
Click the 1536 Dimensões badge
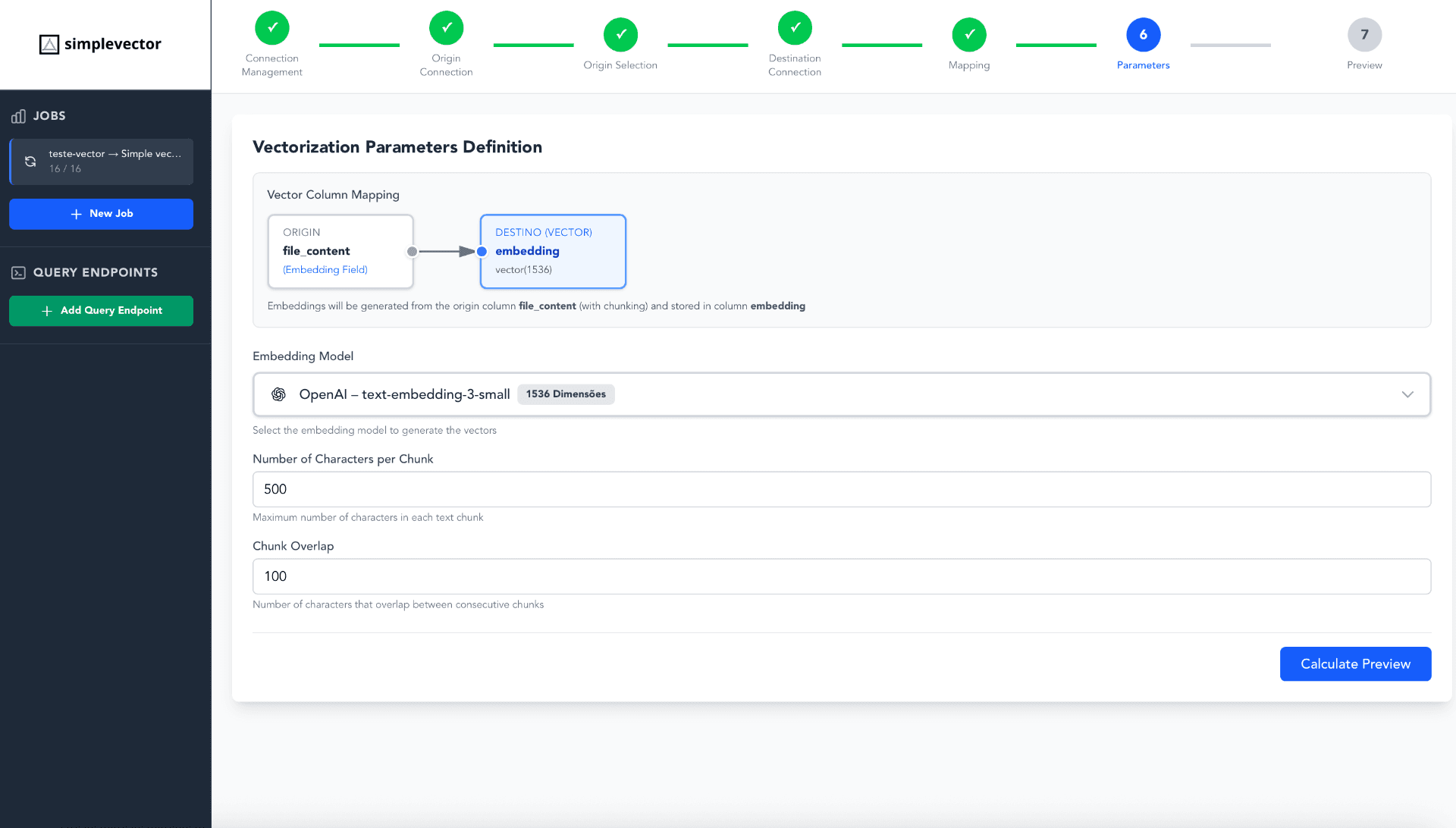(566, 394)
